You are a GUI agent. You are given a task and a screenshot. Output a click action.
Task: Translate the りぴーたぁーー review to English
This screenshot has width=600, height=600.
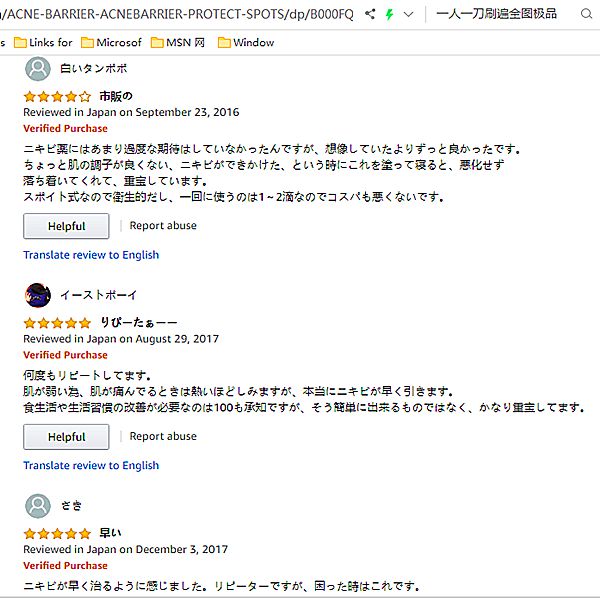91,466
